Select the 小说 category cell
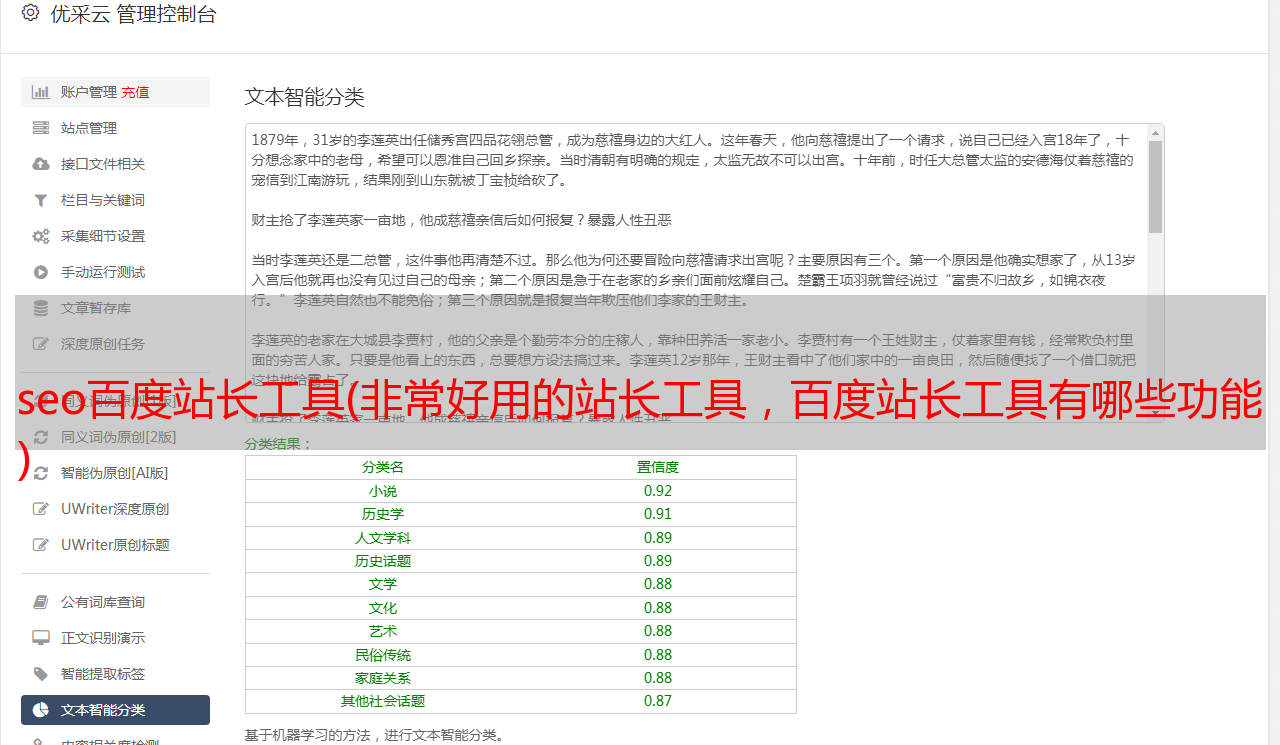This screenshot has width=1280, height=745. pyautogui.click(x=383, y=491)
